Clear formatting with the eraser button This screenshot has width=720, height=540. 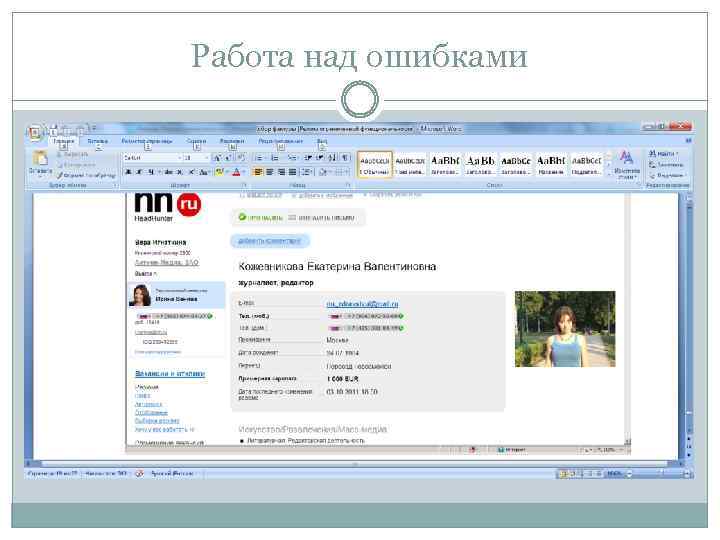(x=242, y=158)
